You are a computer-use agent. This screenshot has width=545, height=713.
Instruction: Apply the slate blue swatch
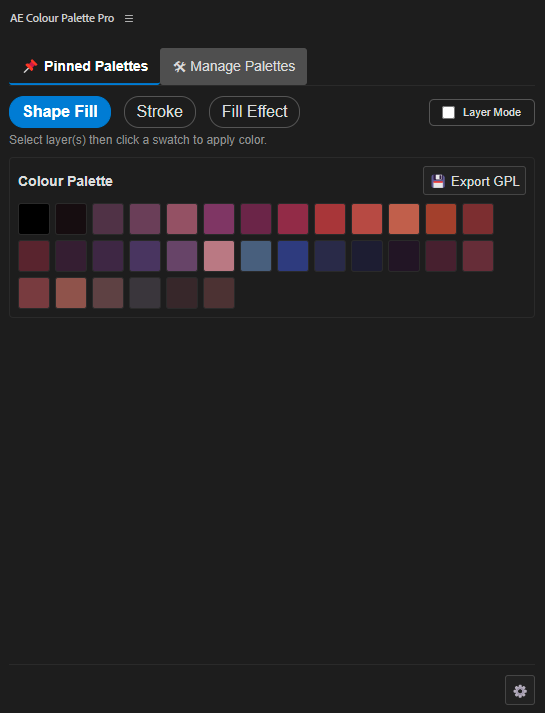(x=256, y=256)
